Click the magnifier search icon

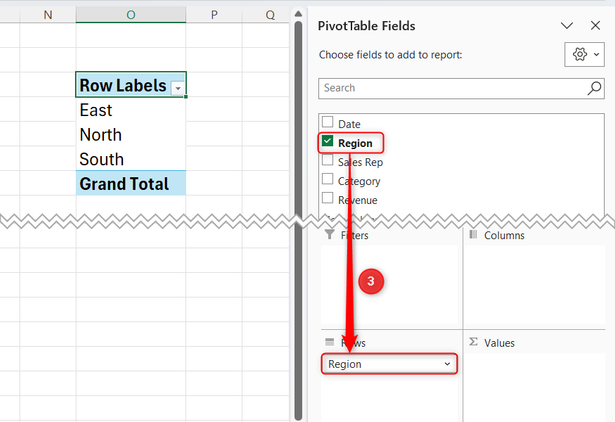click(x=594, y=88)
